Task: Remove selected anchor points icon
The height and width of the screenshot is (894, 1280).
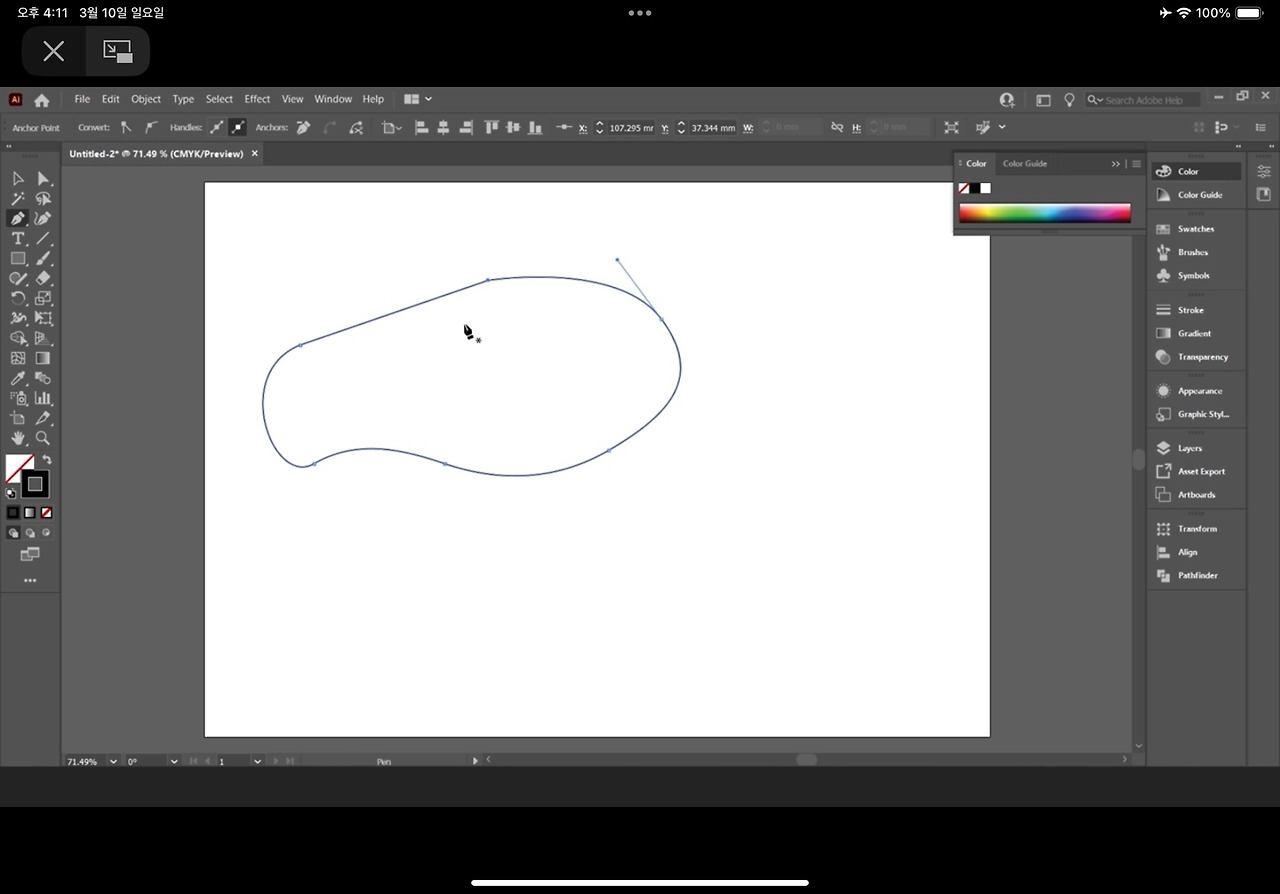Action: coord(303,128)
